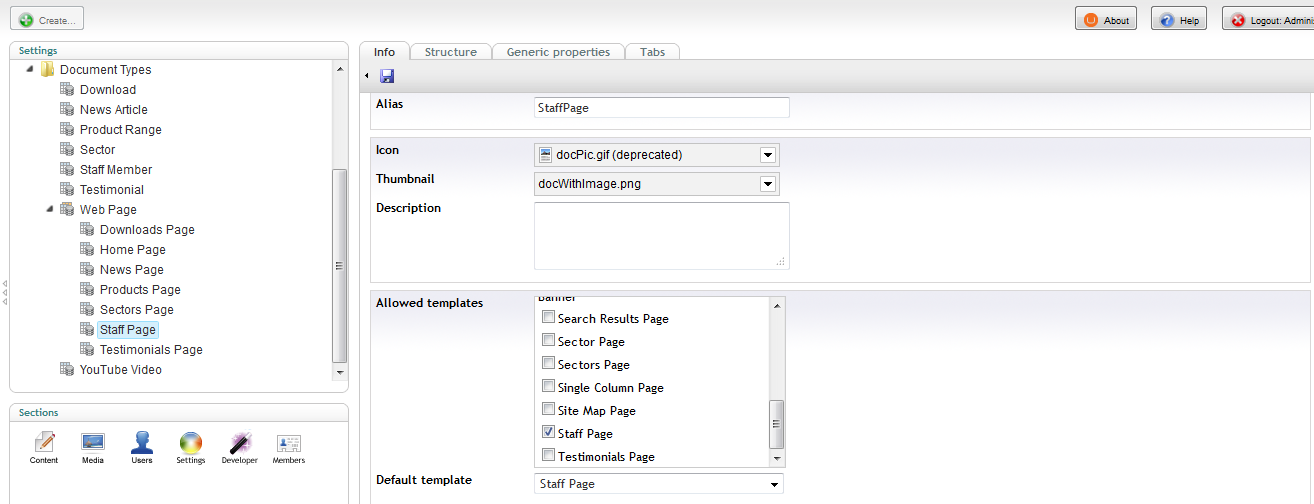Click the Allowed templates list scrollbar thumb
The image size is (1314, 504).
pyautogui.click(x=776, y=424)
